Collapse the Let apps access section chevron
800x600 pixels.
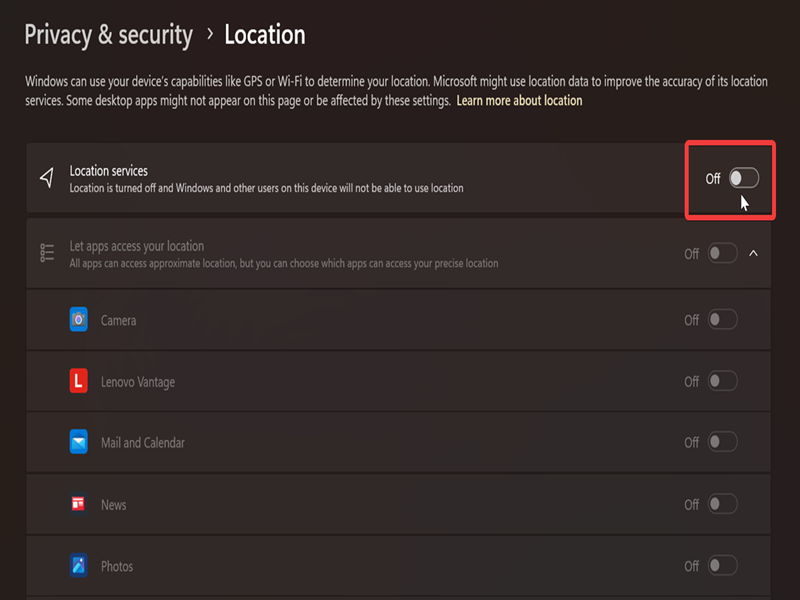(x=753, y=253)
